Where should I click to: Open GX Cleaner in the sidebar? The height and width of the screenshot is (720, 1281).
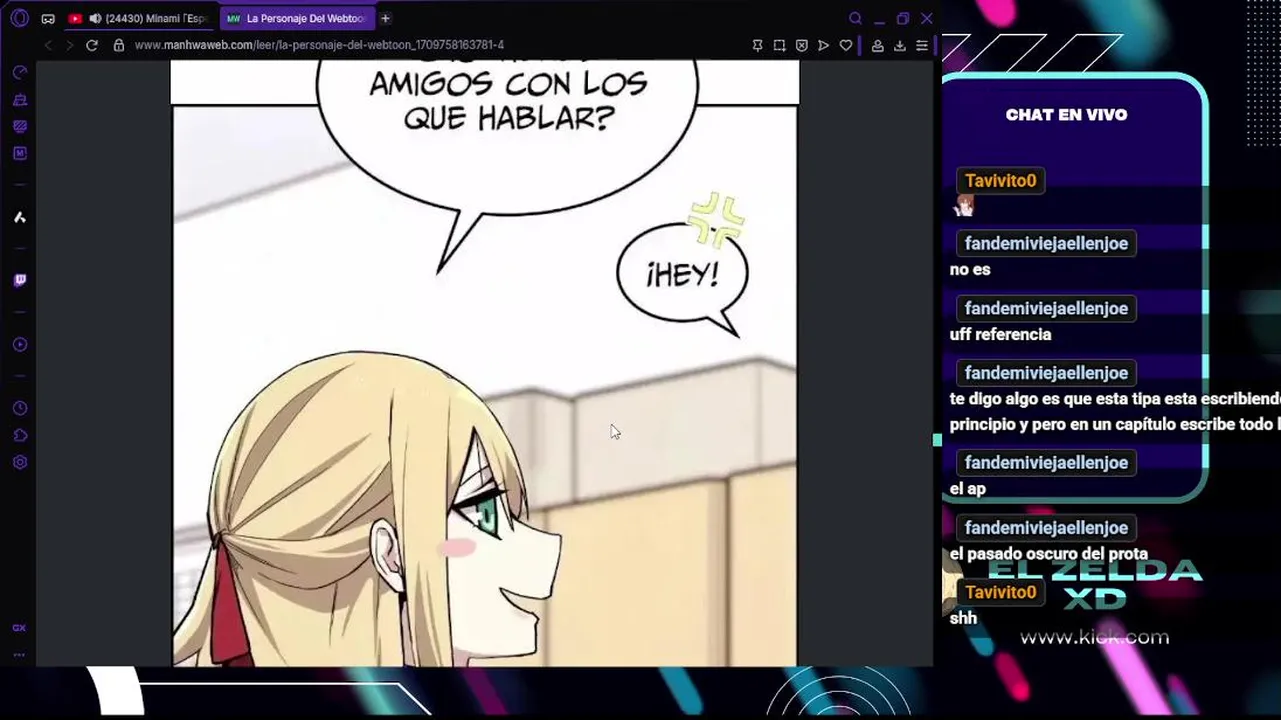pyautogui.click(x=19, y=100)
